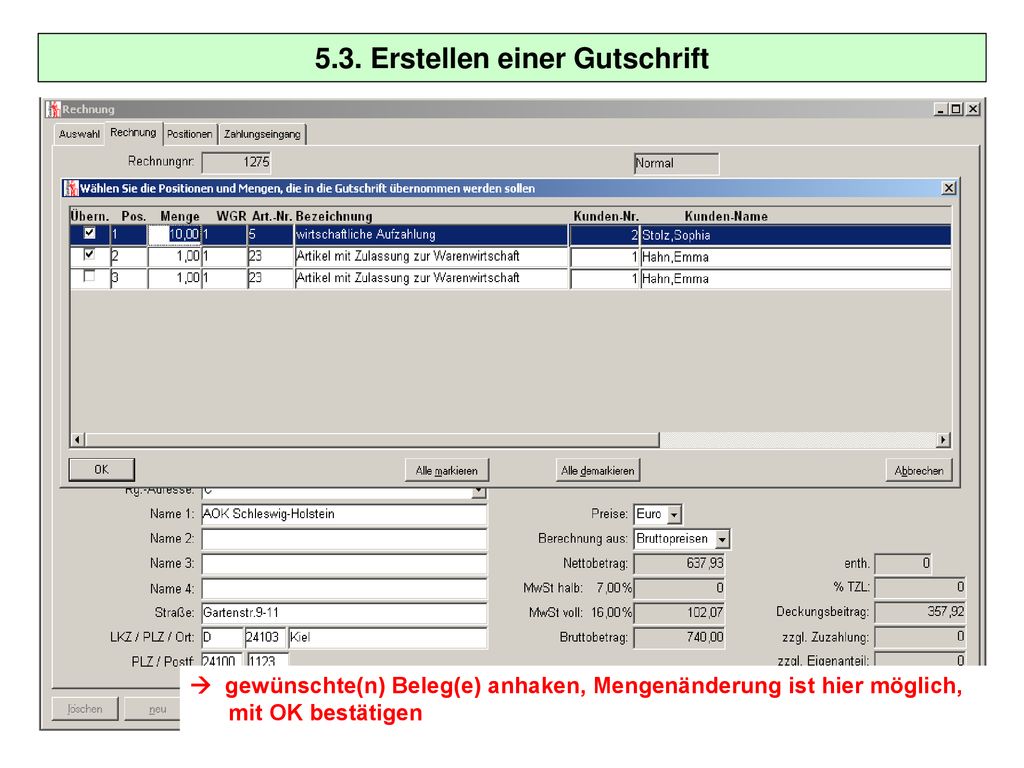Open the Preise Euro dropdown
The width and height of the screenshot is (1024, 768).
tap(675, 515)
